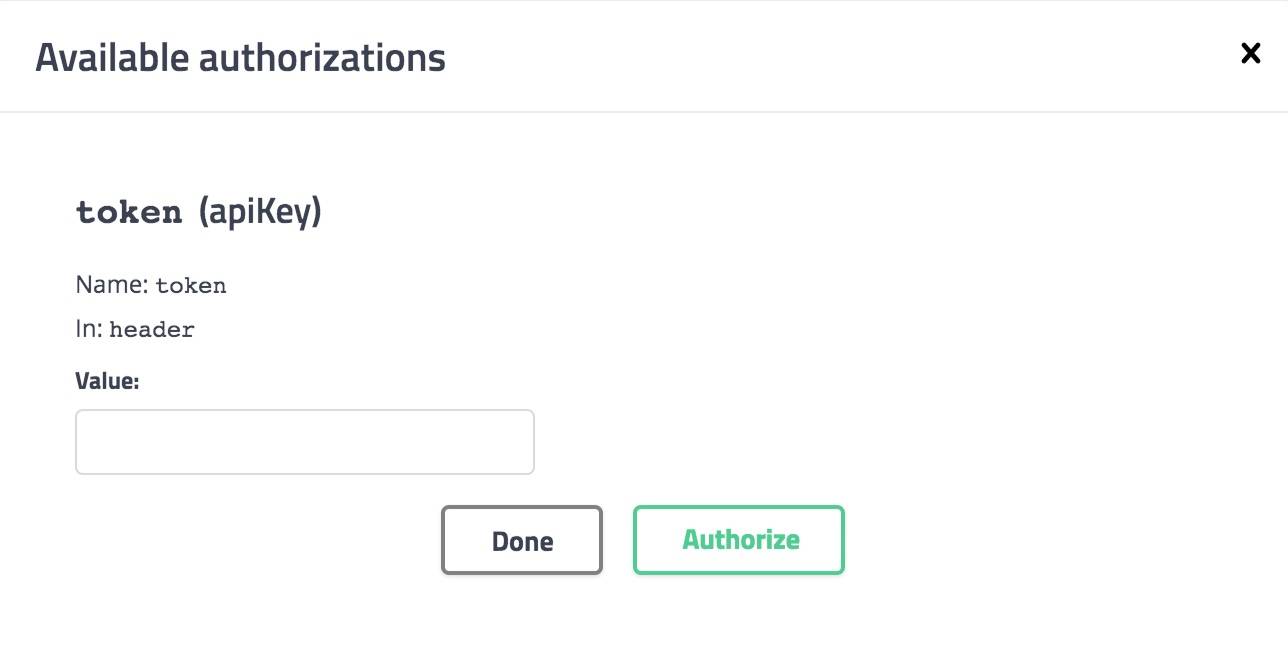The image size is (1288, 652).
Task: Click the green Authorize button border
Action: 635,540
